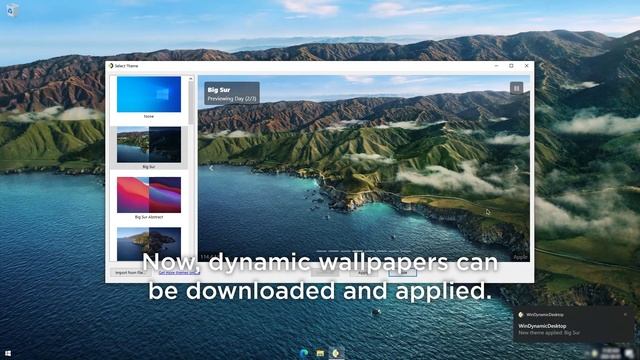Select the Big Sur theme thumbnail

(x=149, y=144)
